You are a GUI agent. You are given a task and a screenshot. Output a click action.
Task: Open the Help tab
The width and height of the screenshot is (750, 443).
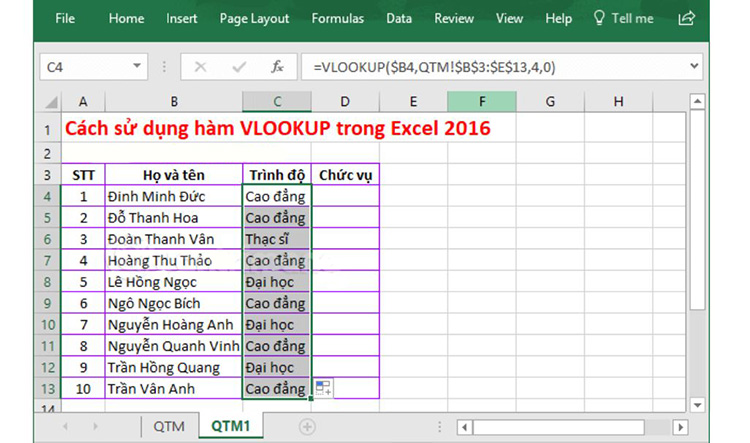(x=559, y=19)
